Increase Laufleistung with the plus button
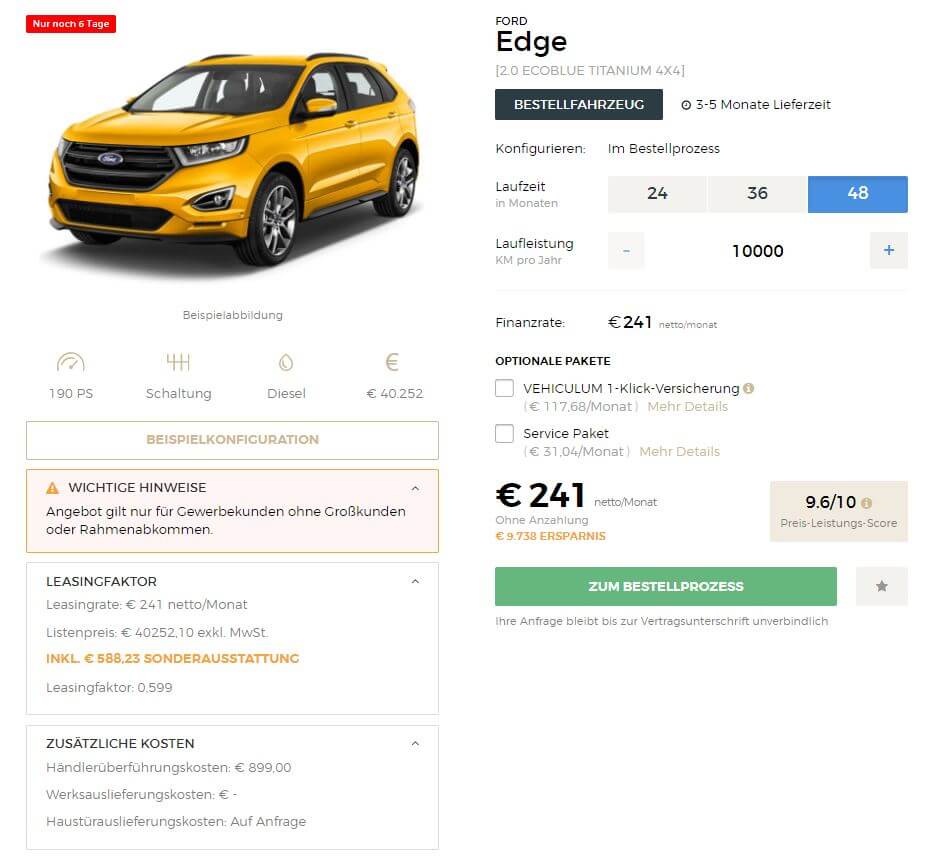Screen dimensions: 928x860 coord(888,250)
